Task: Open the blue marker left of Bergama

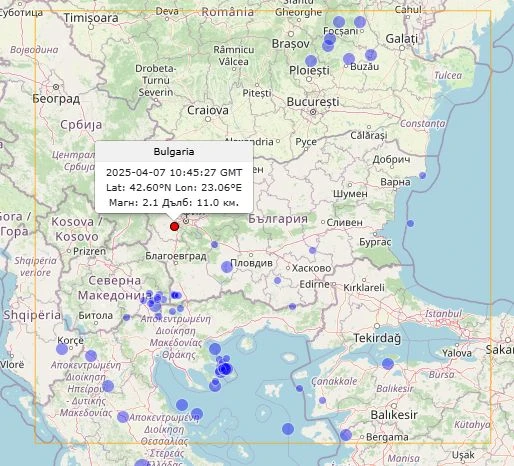Action: point(346,435)
